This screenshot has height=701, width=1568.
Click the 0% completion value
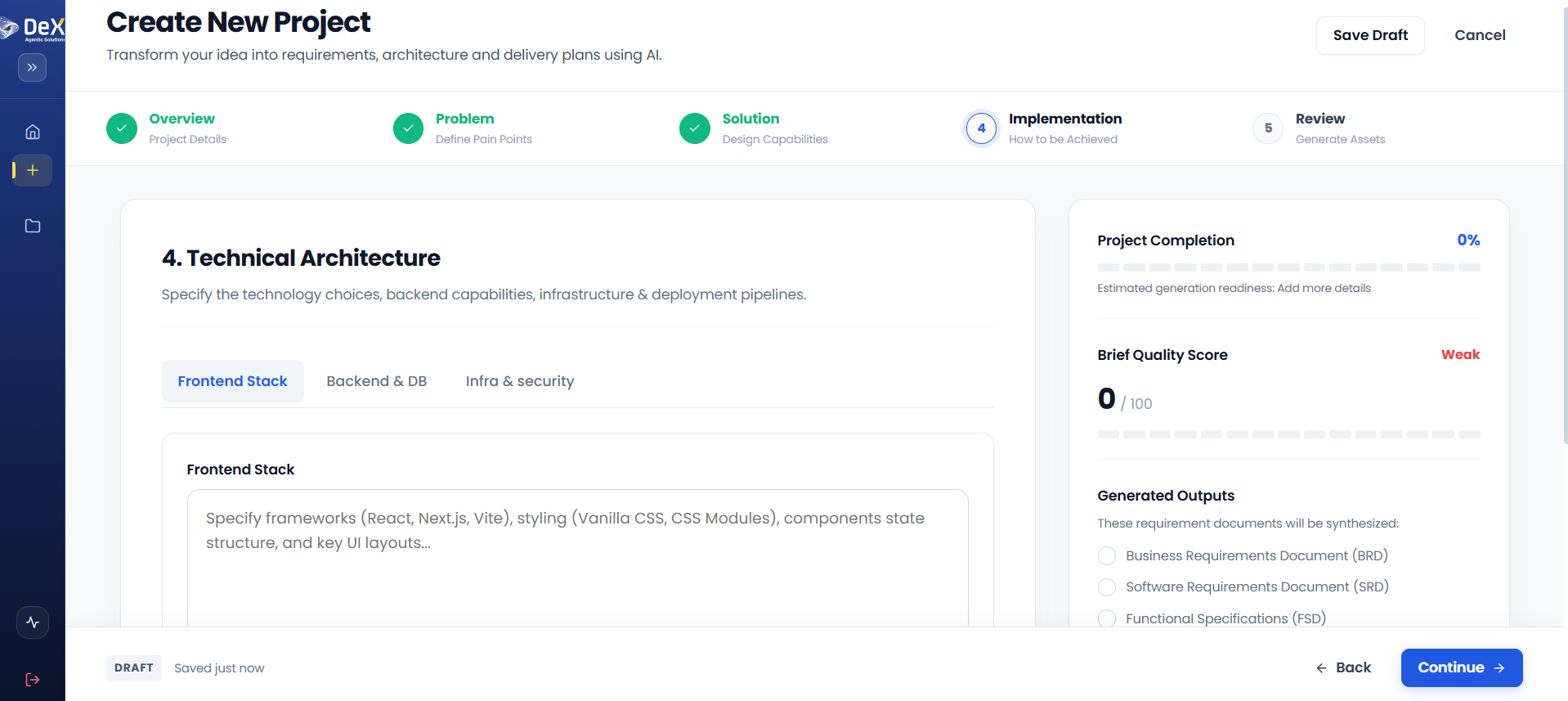click(x=1468, y=240)
